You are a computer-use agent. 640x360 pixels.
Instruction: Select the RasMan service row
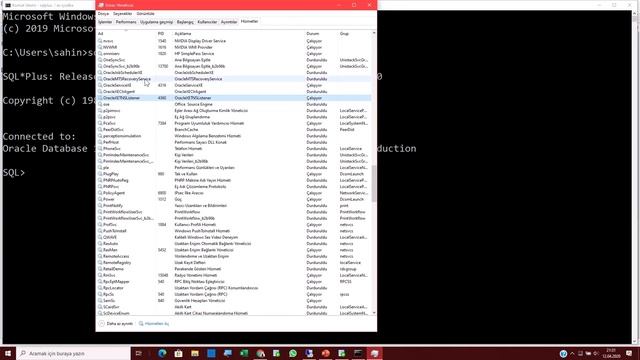coord(234,250)
